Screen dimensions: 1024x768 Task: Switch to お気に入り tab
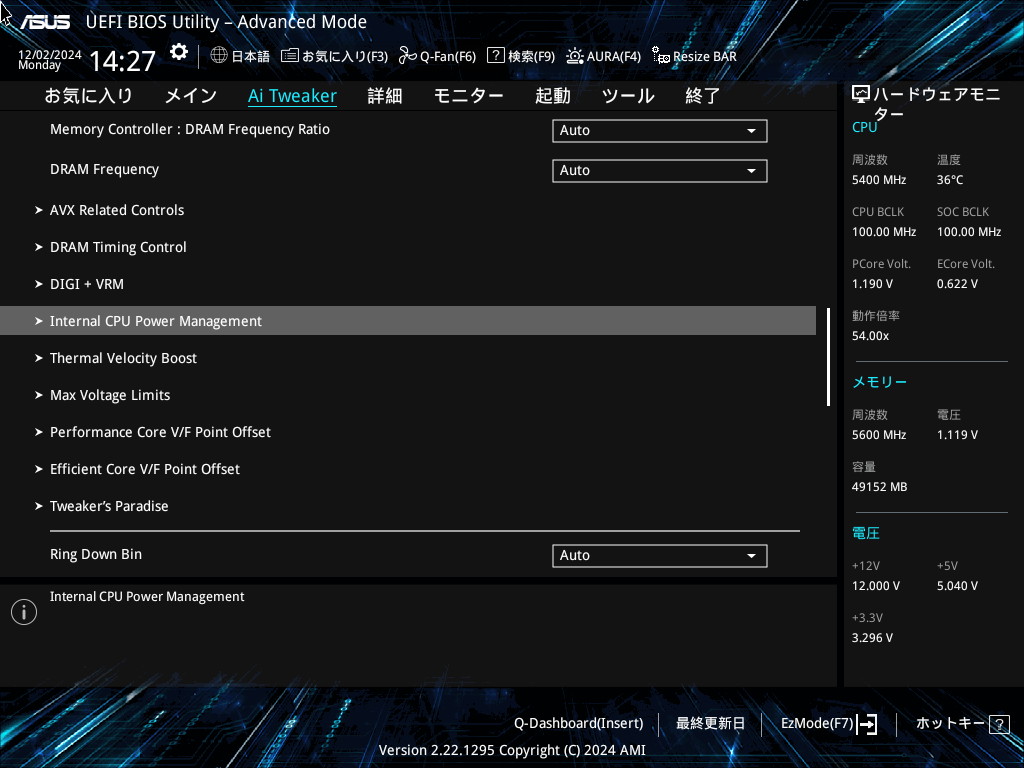coord(88,96)
